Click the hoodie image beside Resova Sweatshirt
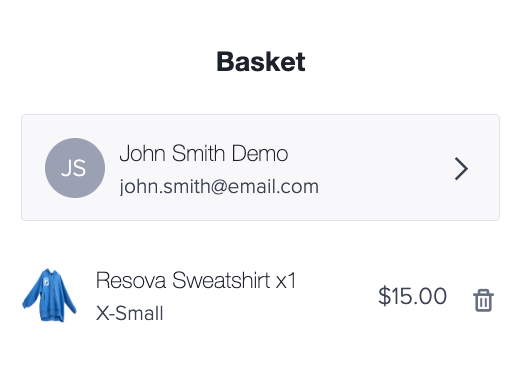Viewport: 522px width, 384px height. coord(49,295)
